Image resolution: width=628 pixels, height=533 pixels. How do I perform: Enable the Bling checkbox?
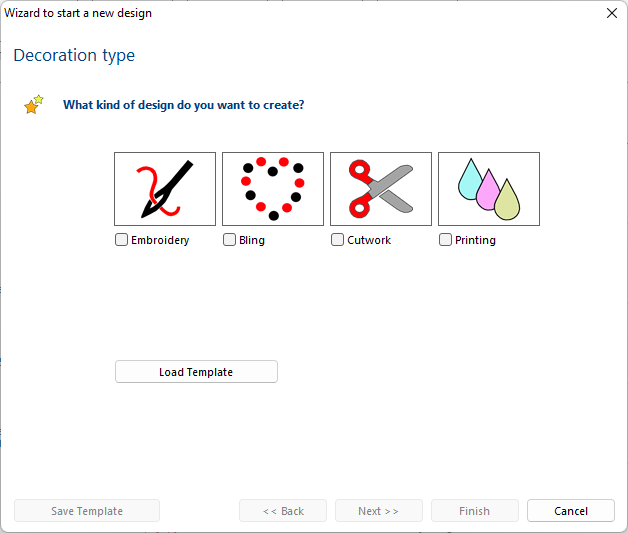(x=229, y=239)
